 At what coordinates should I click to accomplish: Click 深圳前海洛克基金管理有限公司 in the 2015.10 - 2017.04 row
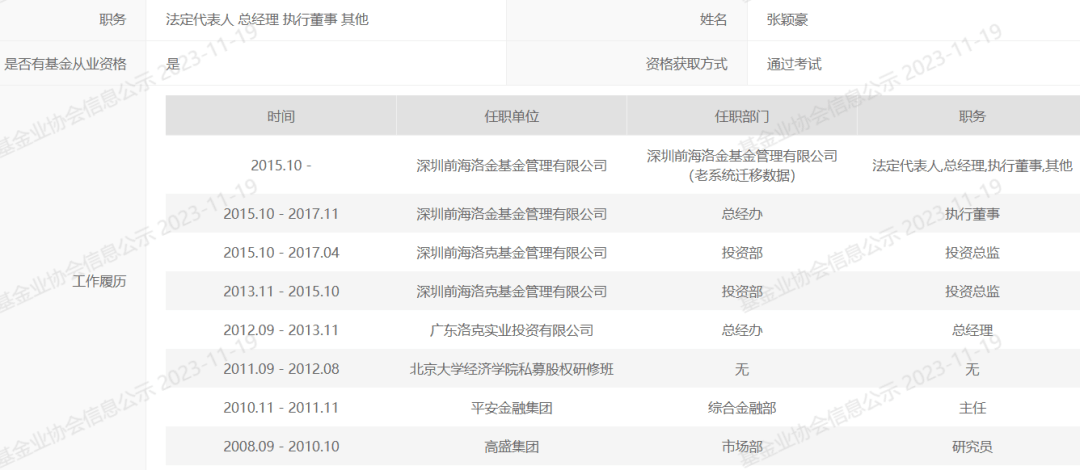click(512, 253)
